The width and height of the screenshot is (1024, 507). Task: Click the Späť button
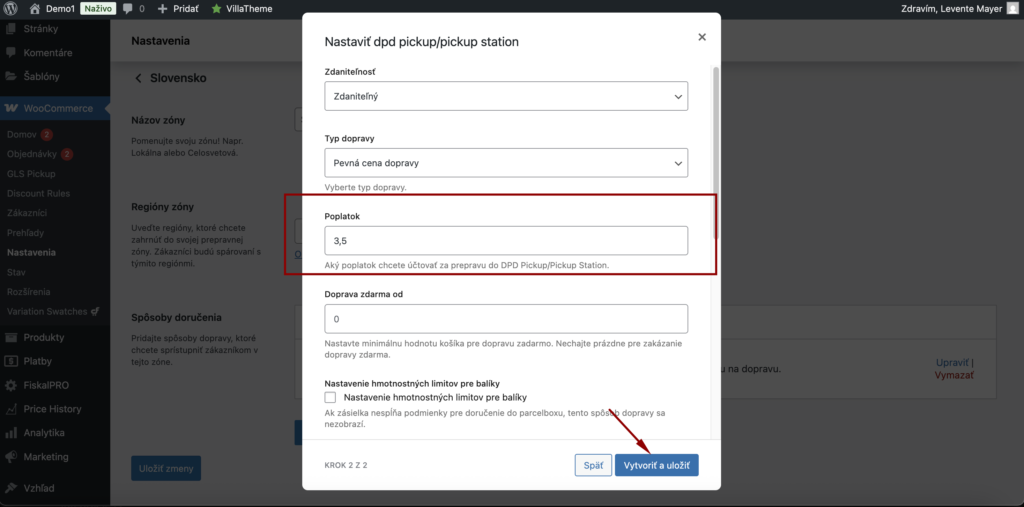pyautogui.click(x=592, y=466)
